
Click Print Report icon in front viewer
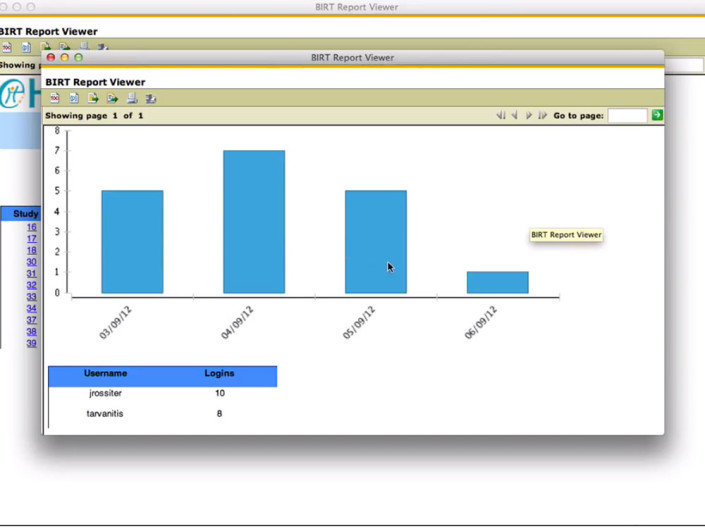(x=132, y=98)
